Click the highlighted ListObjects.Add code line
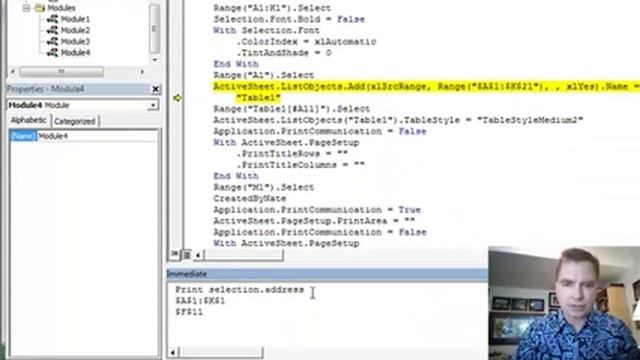The image size is (640, 360). (x=426, y=87)
